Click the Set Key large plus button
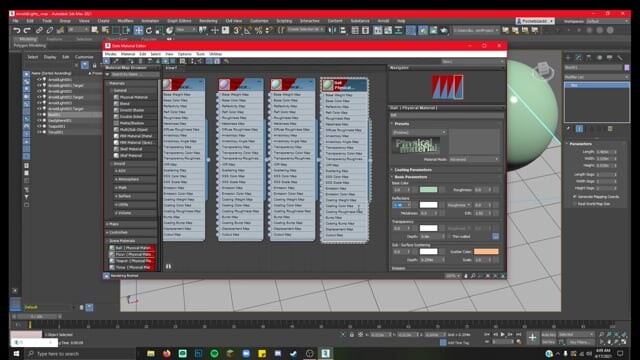The height and width of the screenshot is (360, 640). (532, 338)
